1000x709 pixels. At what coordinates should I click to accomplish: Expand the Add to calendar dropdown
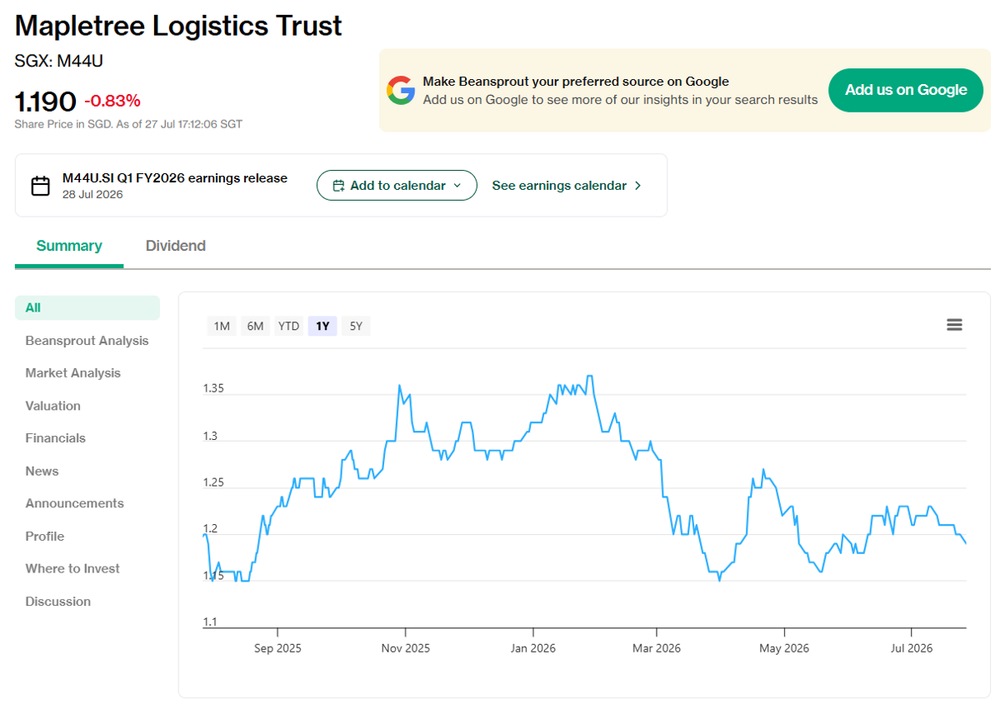click(x=397, y=186)
